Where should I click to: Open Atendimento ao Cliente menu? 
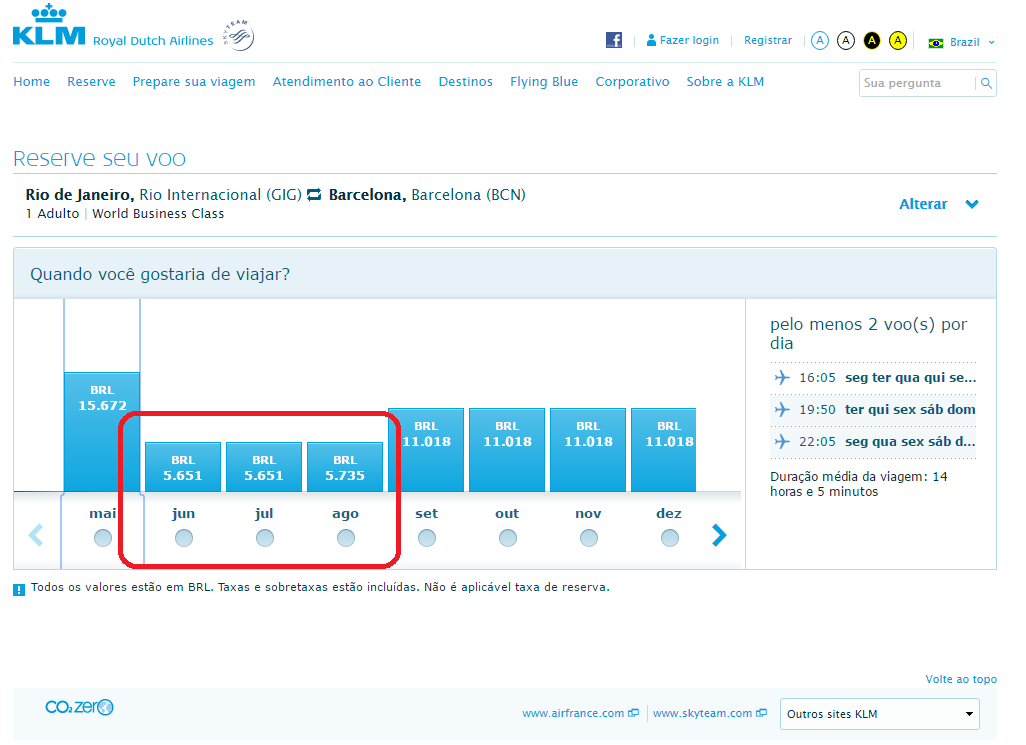(347, 82)
